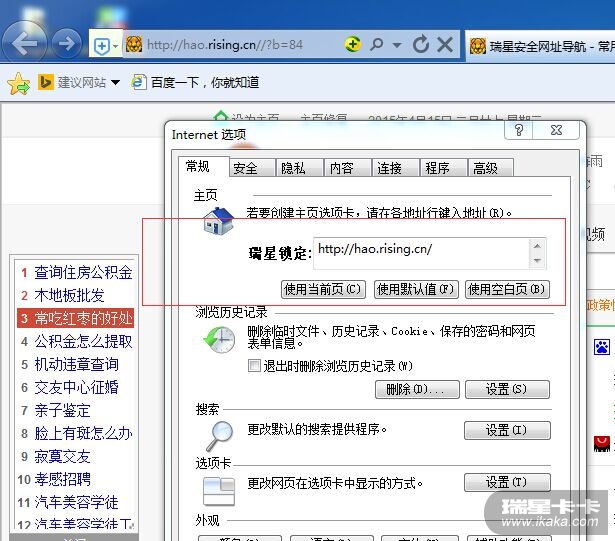Open the 交友中心征婚 list link
Image resolution: width=615 pixels, height=541 pixels.
(76, 387)
